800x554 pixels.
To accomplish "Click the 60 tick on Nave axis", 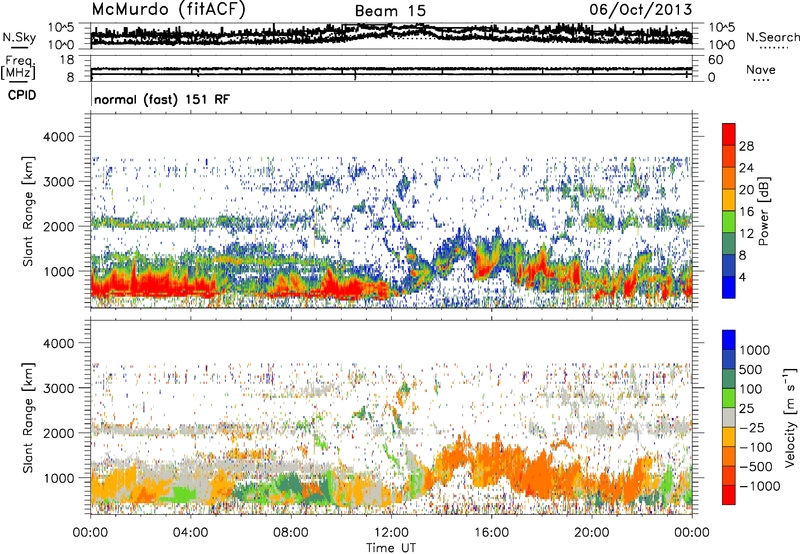I will [x=716, y=60].
